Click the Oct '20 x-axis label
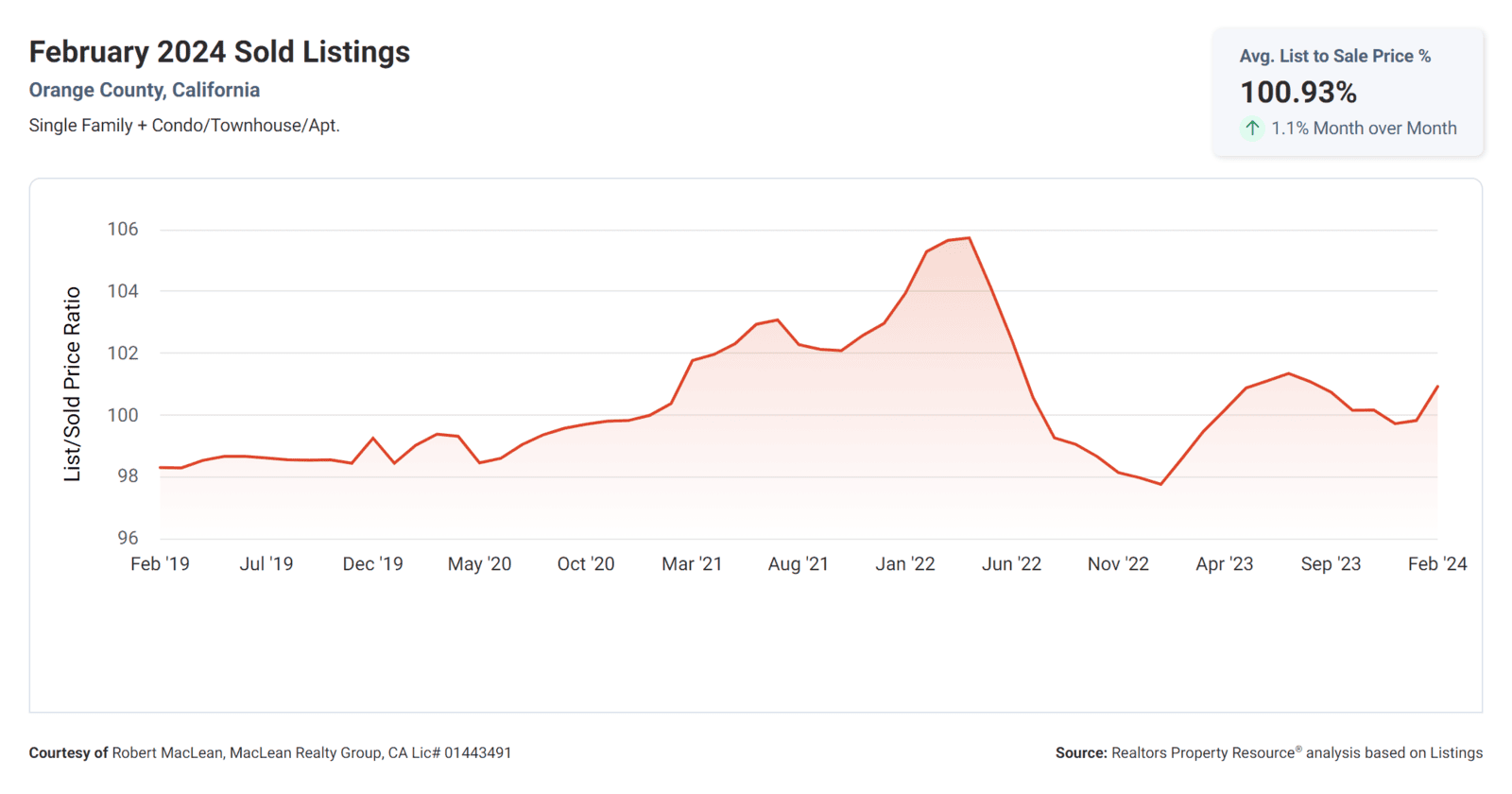 point(586,564)
